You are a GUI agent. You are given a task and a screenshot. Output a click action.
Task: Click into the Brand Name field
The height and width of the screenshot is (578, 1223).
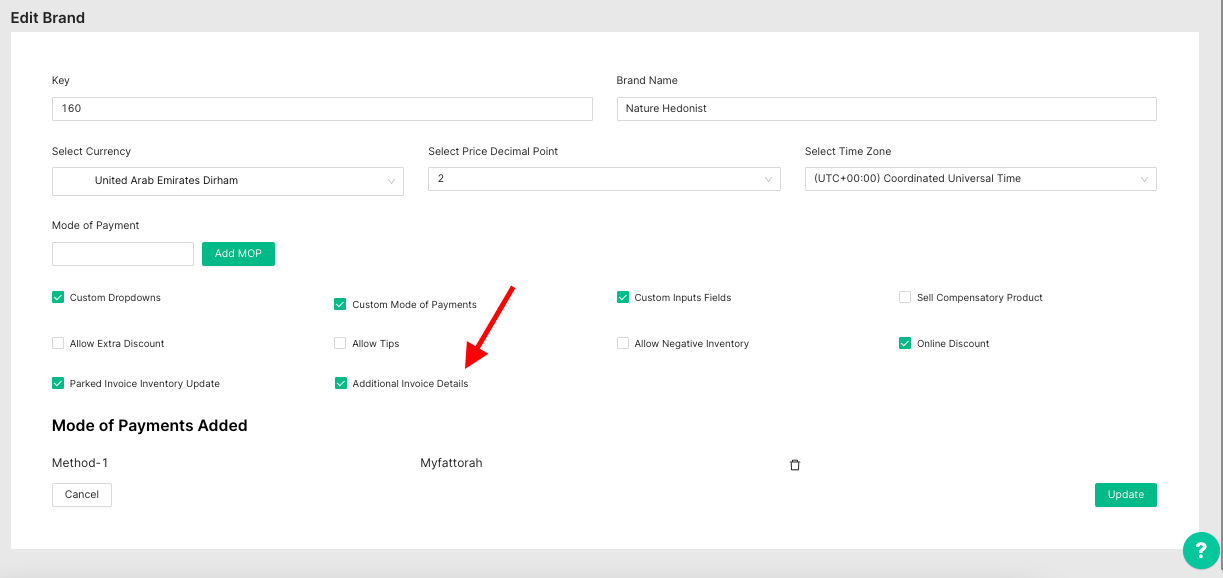coord(886,109)
